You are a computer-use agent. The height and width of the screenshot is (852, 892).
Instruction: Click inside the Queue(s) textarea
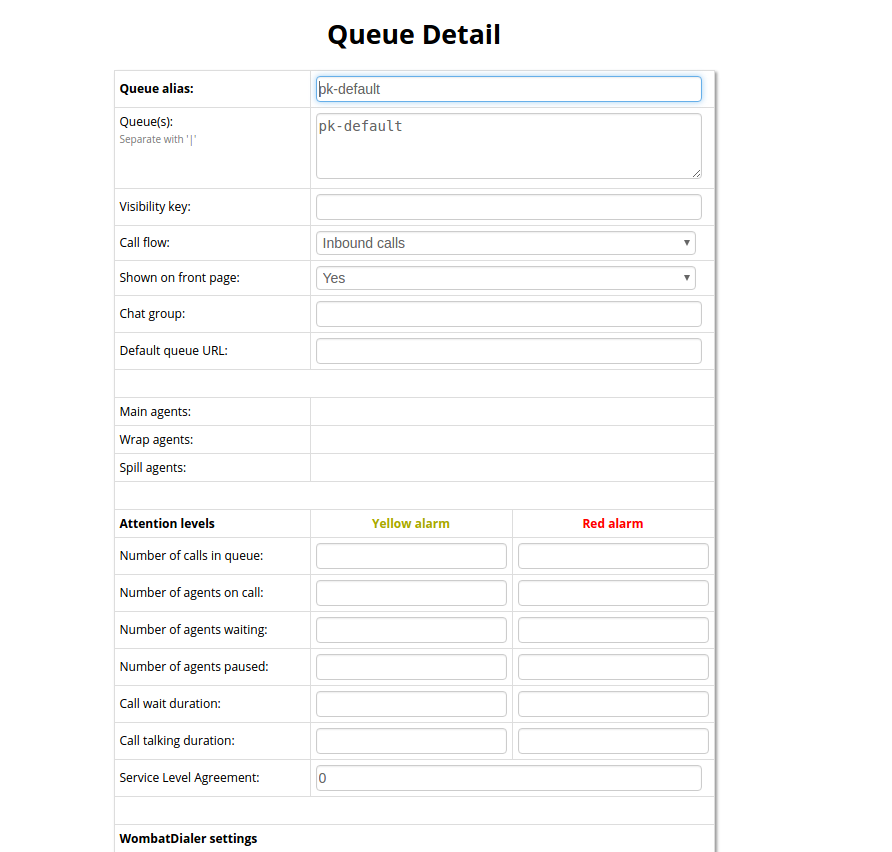(x=508, y=145)
